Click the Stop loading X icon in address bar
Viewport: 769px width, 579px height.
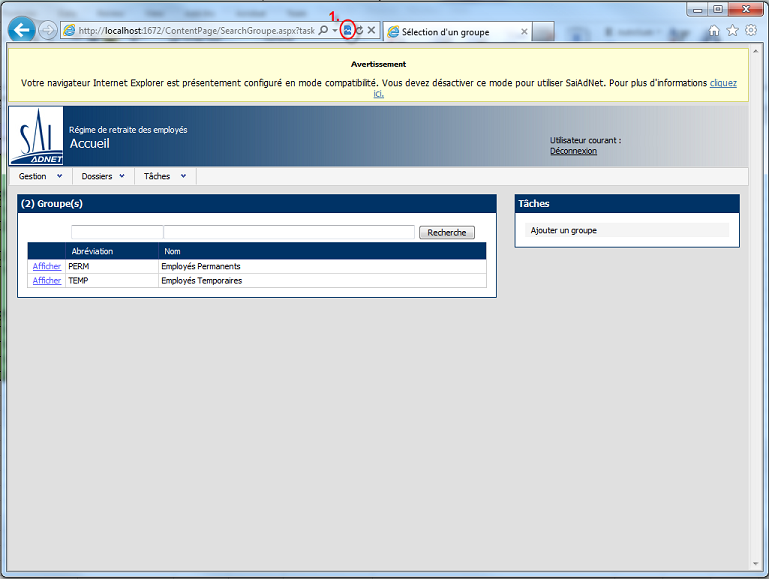[x=372, y=31]
